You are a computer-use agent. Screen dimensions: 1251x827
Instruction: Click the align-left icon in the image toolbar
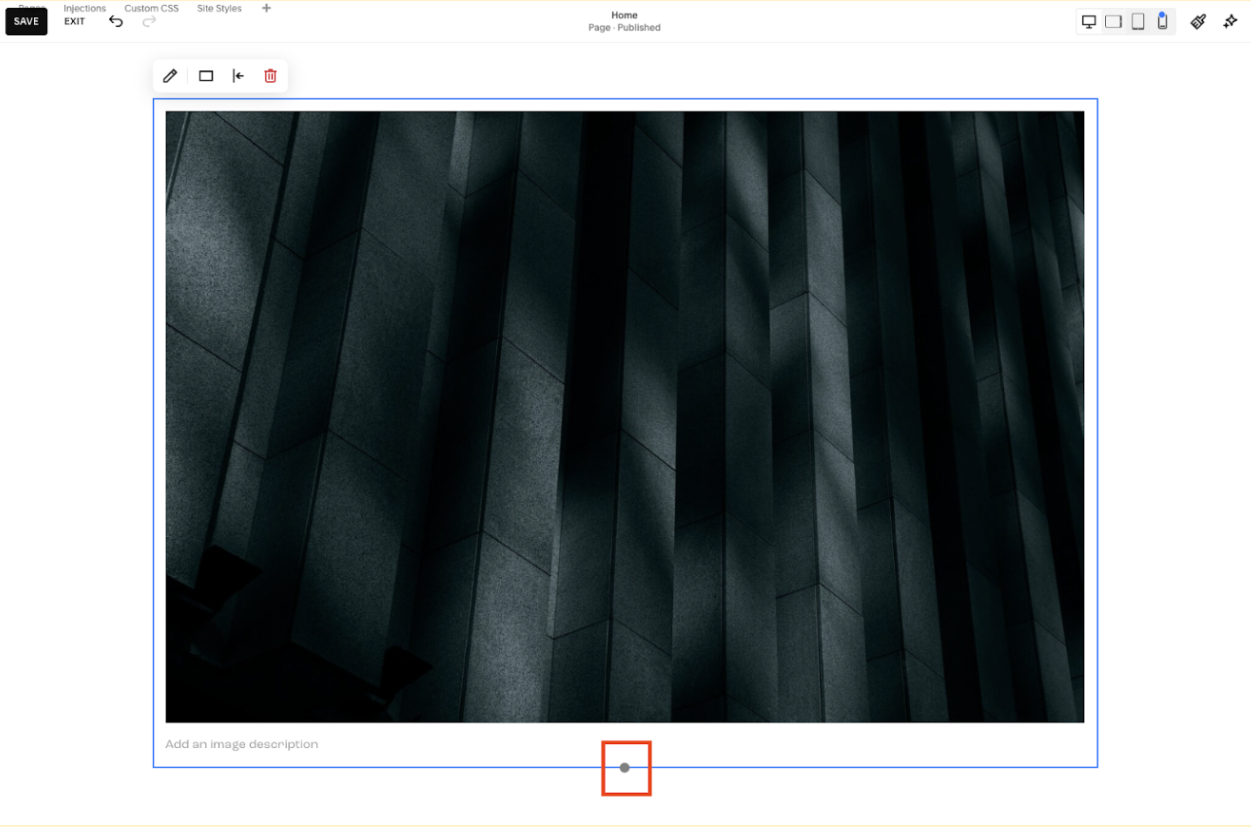tap(237, 75)
